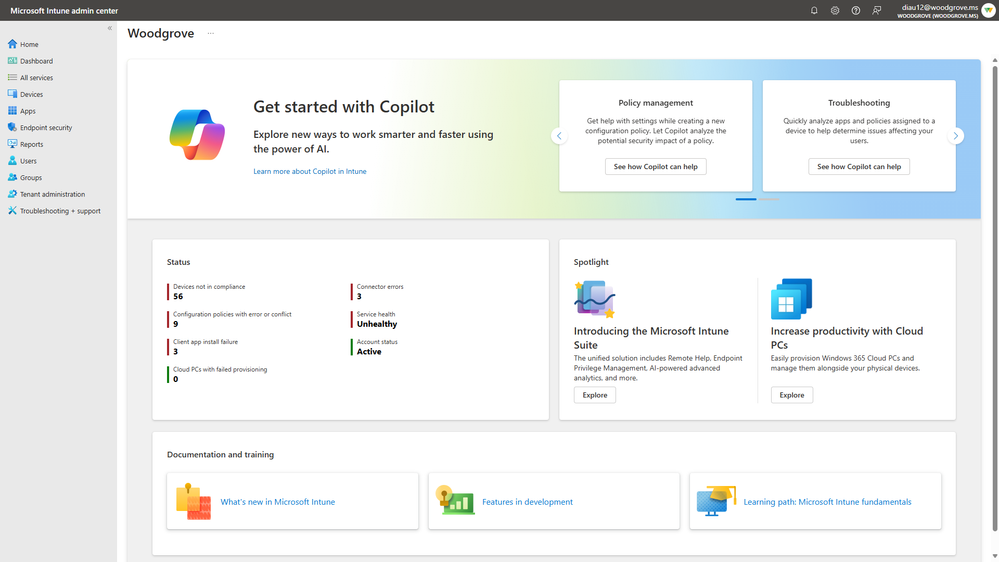Image resolution: width=999 pixels, height=562 pixels.
Task: Click See how Copilot can help under Policy management
Action: (x=656, y=166)
